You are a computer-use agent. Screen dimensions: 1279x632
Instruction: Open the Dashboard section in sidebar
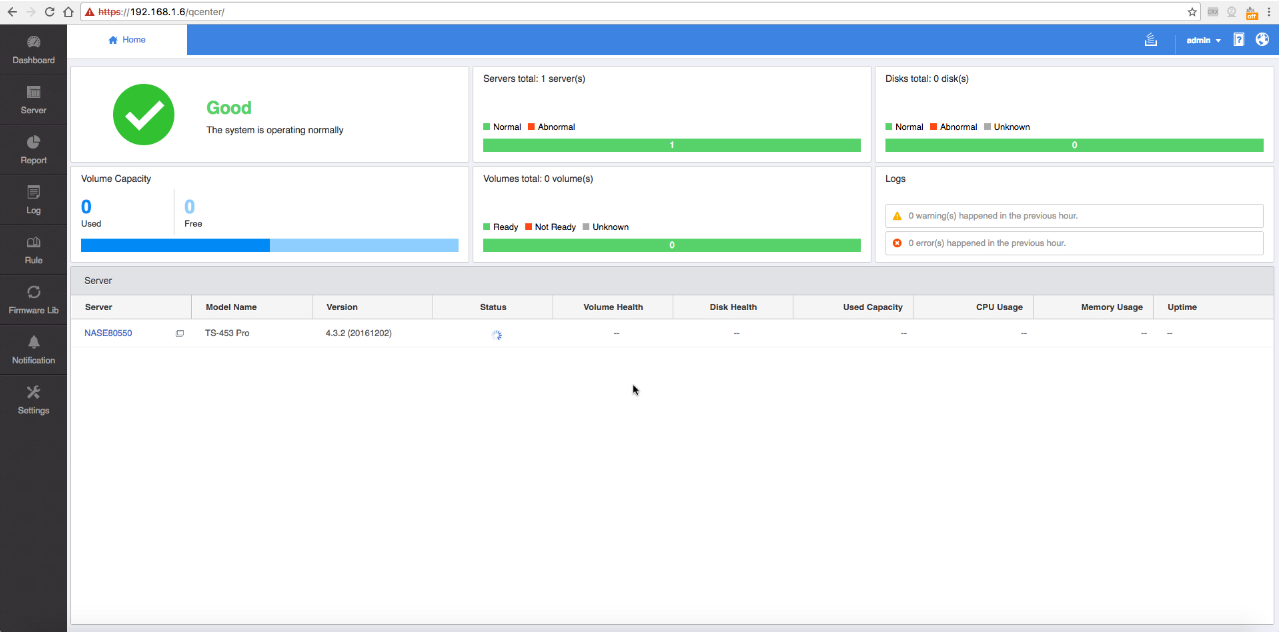[x=33, y=50]
